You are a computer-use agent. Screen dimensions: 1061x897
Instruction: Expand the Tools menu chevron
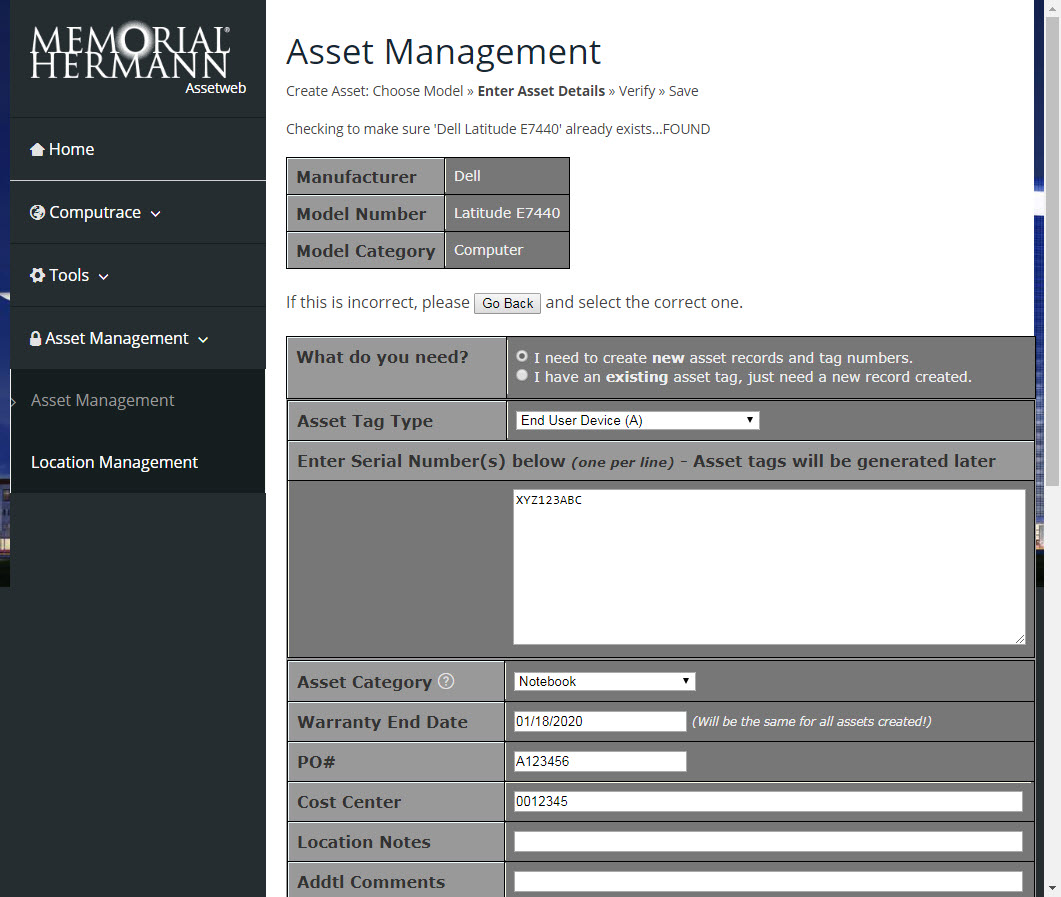pos(104,277)
